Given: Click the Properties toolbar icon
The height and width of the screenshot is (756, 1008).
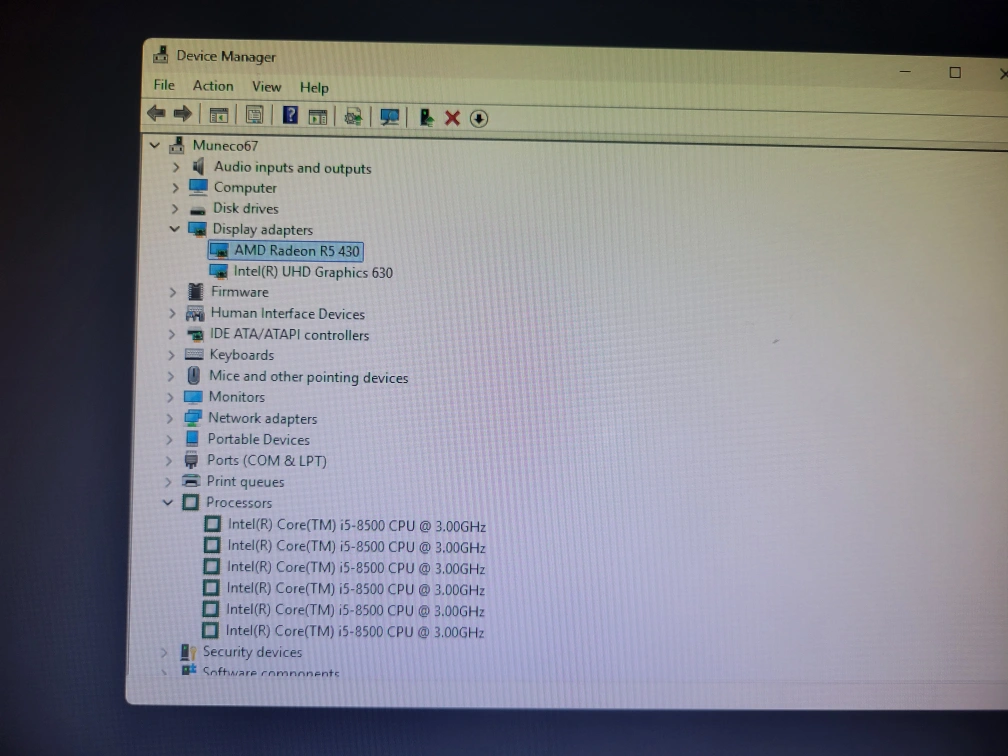Looking at the screenshot, I should [254, 115].
